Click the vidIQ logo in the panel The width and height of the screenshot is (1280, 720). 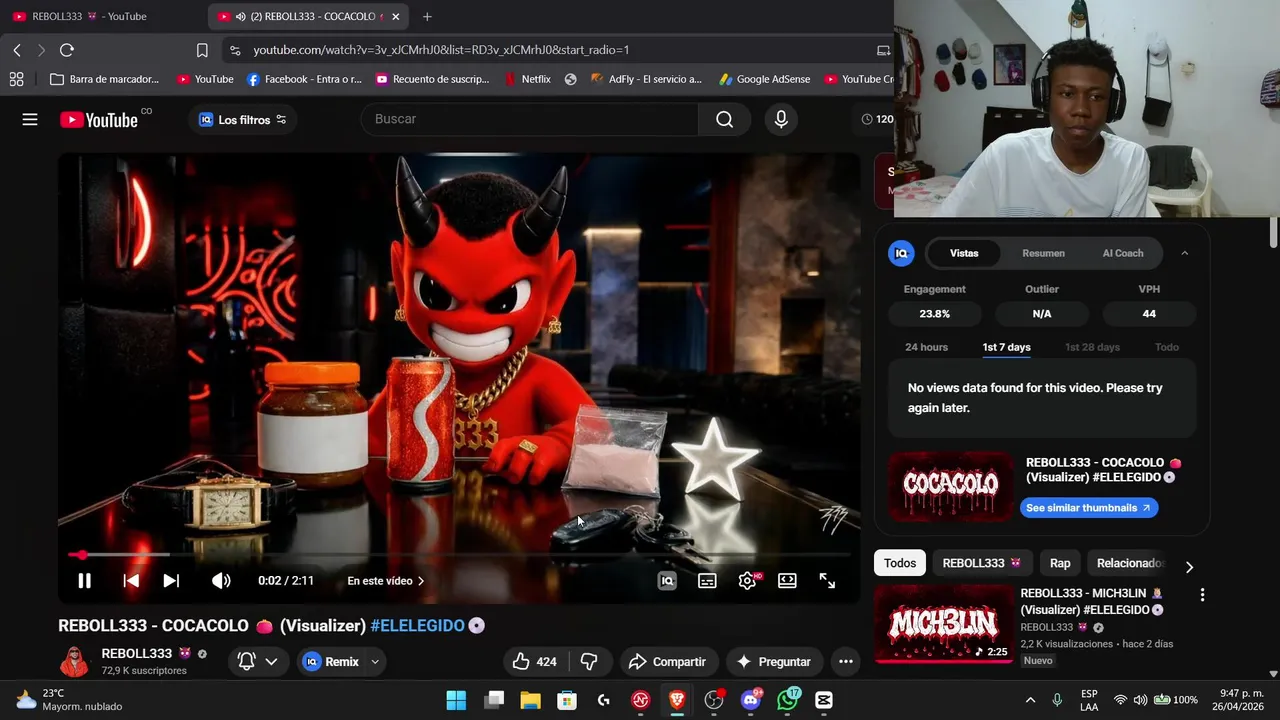901,253
